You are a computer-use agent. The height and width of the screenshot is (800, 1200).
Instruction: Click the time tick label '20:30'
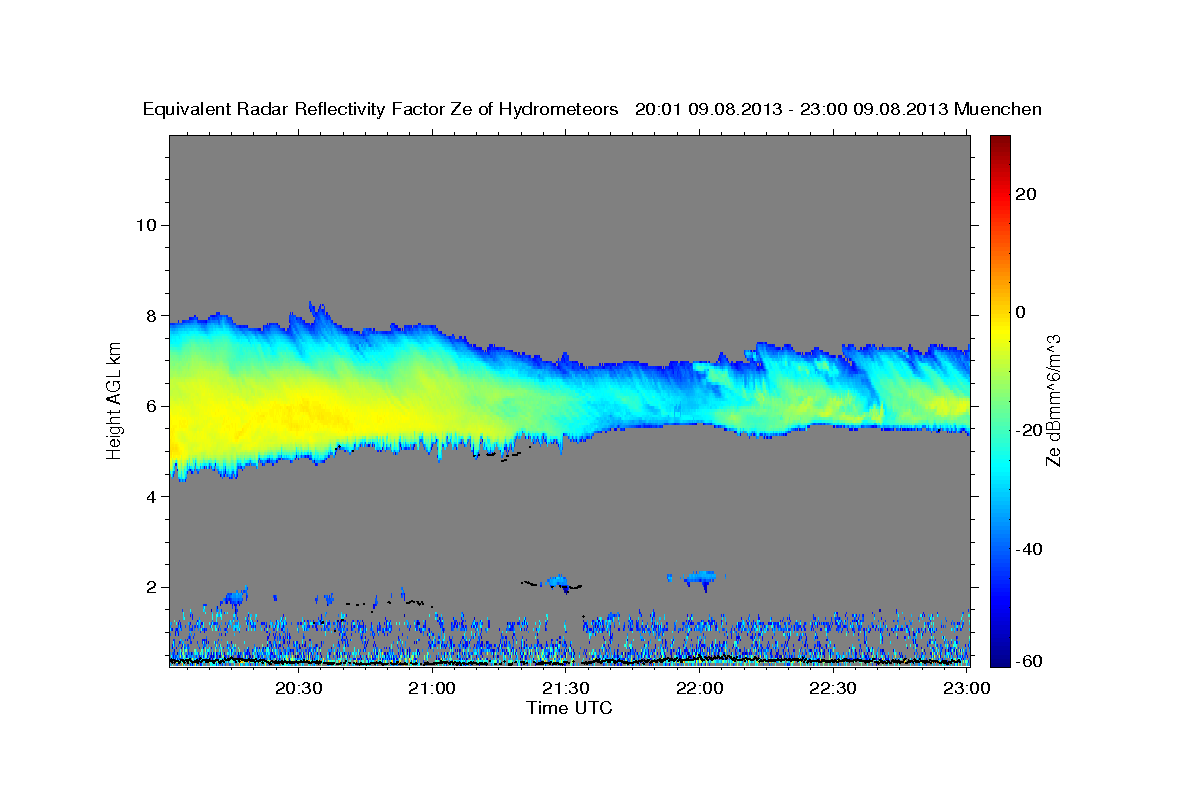pyautogui.click(x=298, y=688)
